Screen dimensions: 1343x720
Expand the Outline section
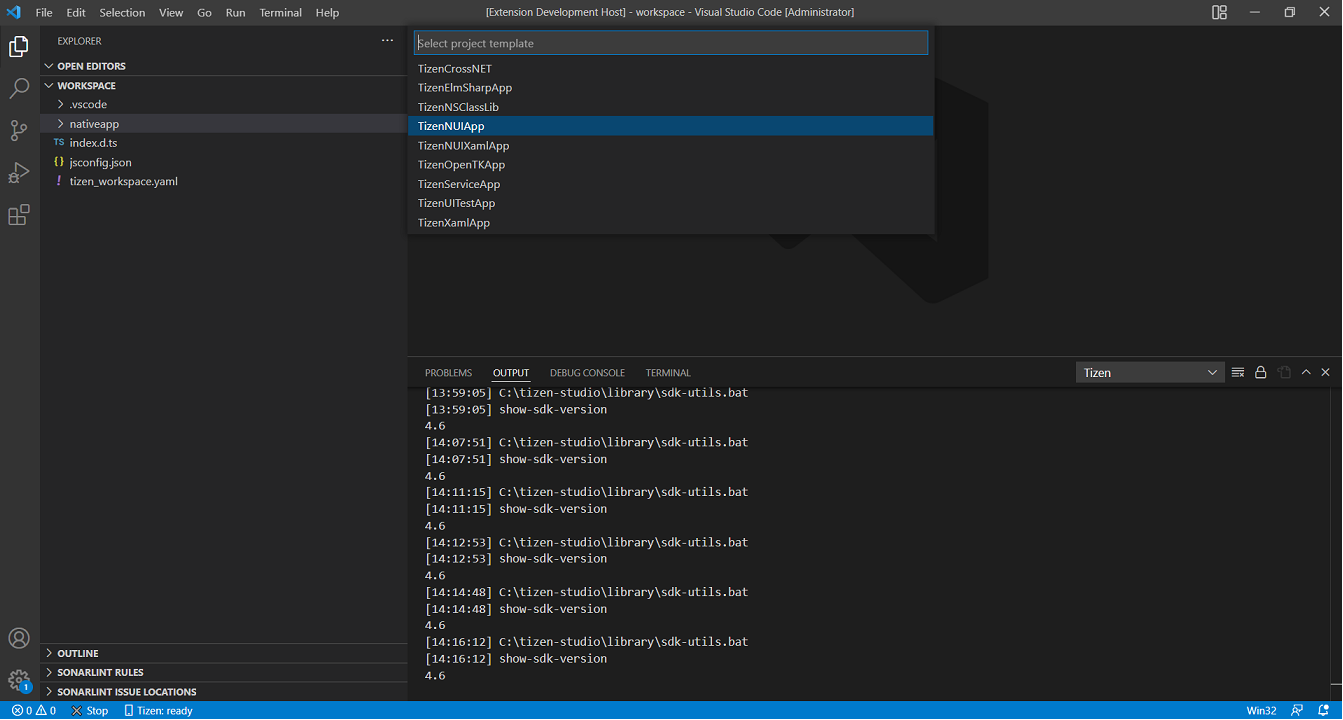coord(78,653)
